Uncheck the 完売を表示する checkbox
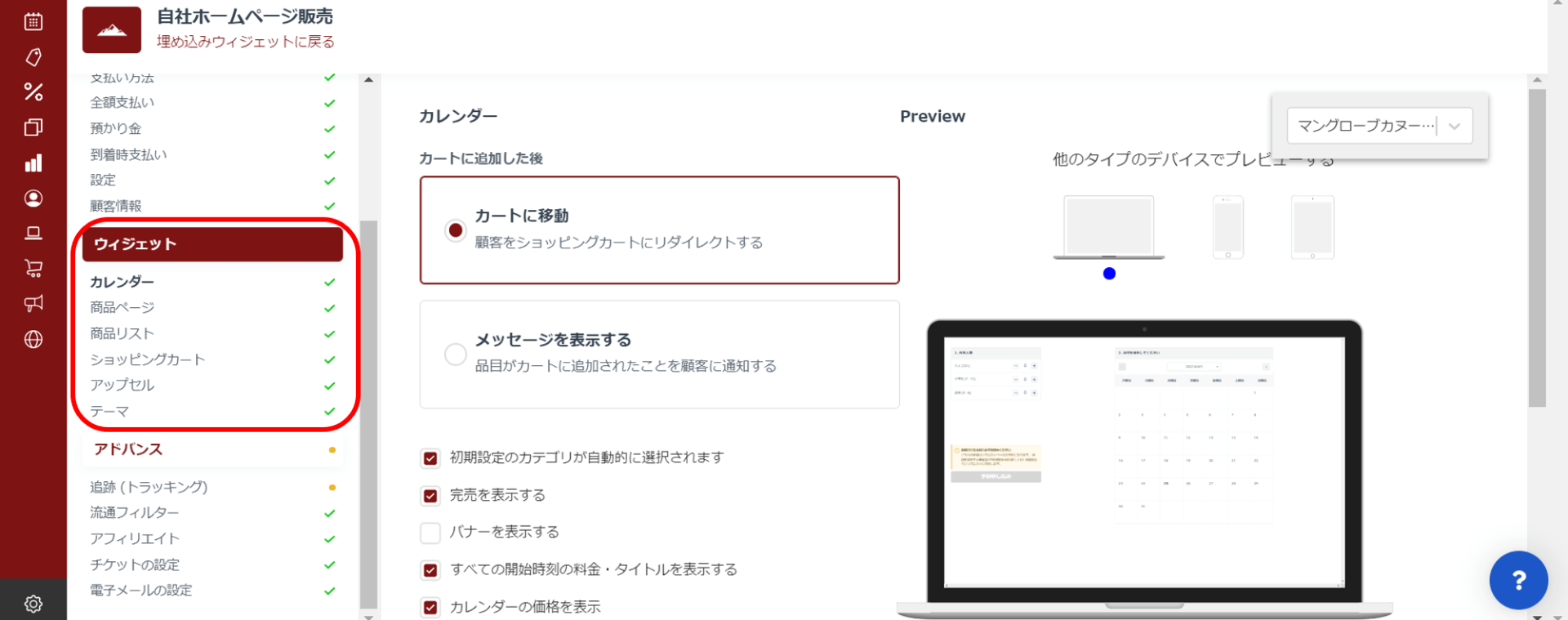The height and width of the screenshot is (620, 1568). tap(430, 496)
